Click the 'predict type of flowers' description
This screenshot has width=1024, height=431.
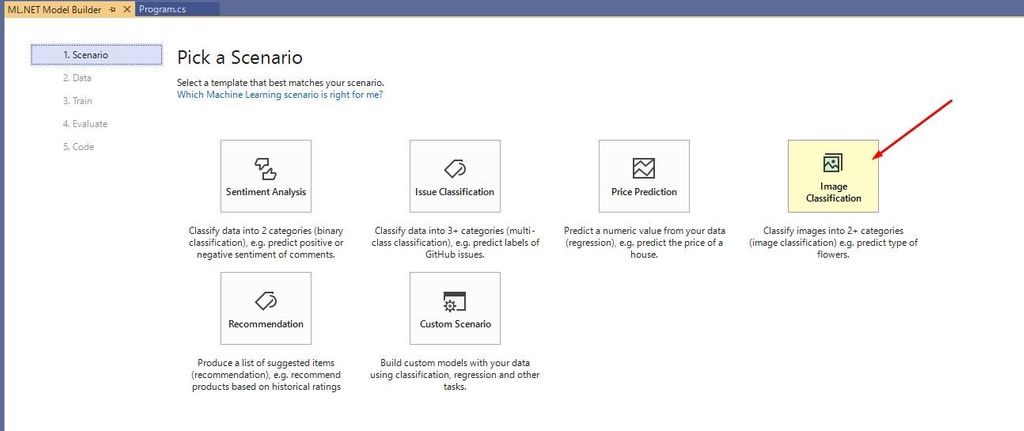click(x=833, y=243)
